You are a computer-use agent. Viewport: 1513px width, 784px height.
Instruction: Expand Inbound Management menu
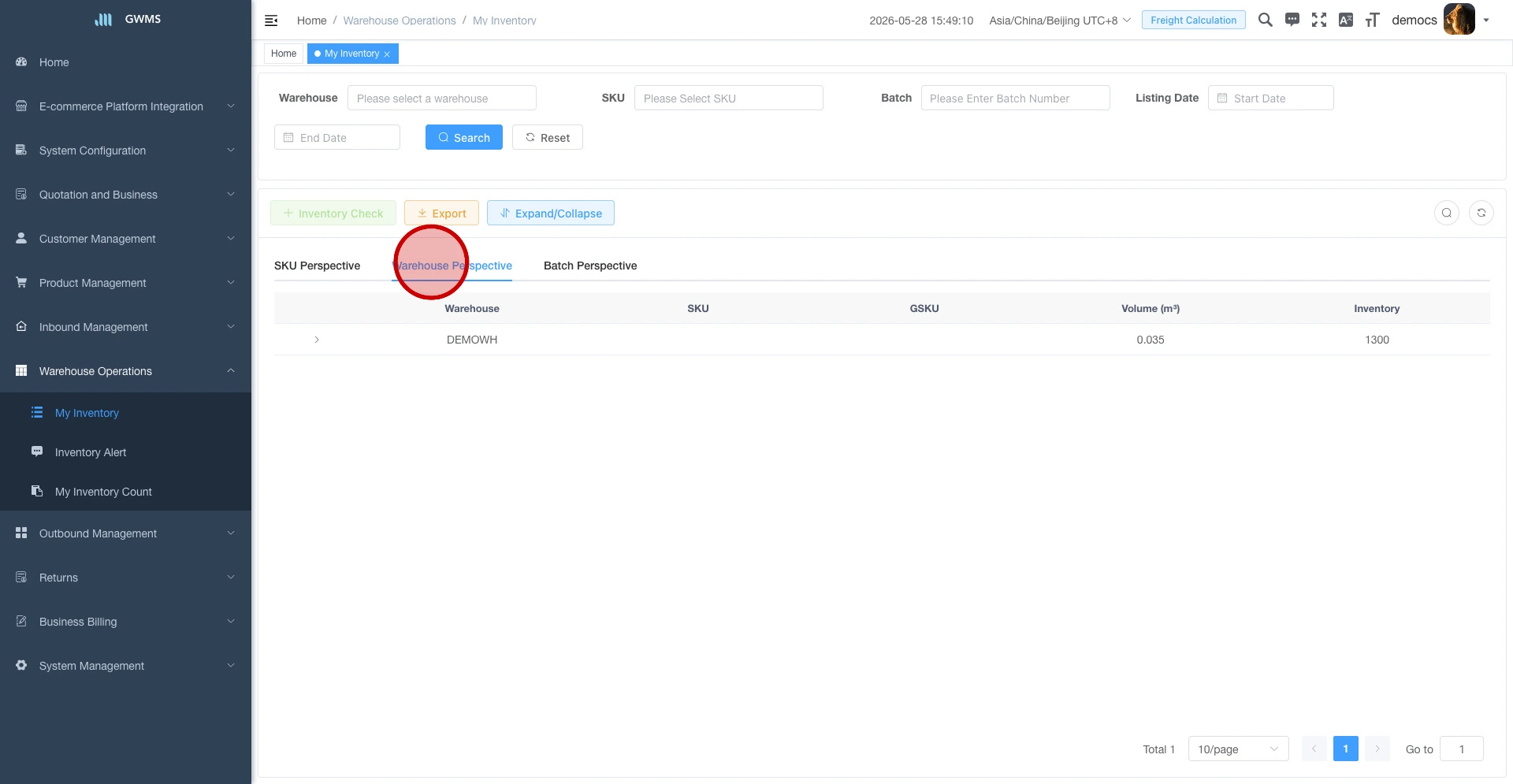(125, 327)
